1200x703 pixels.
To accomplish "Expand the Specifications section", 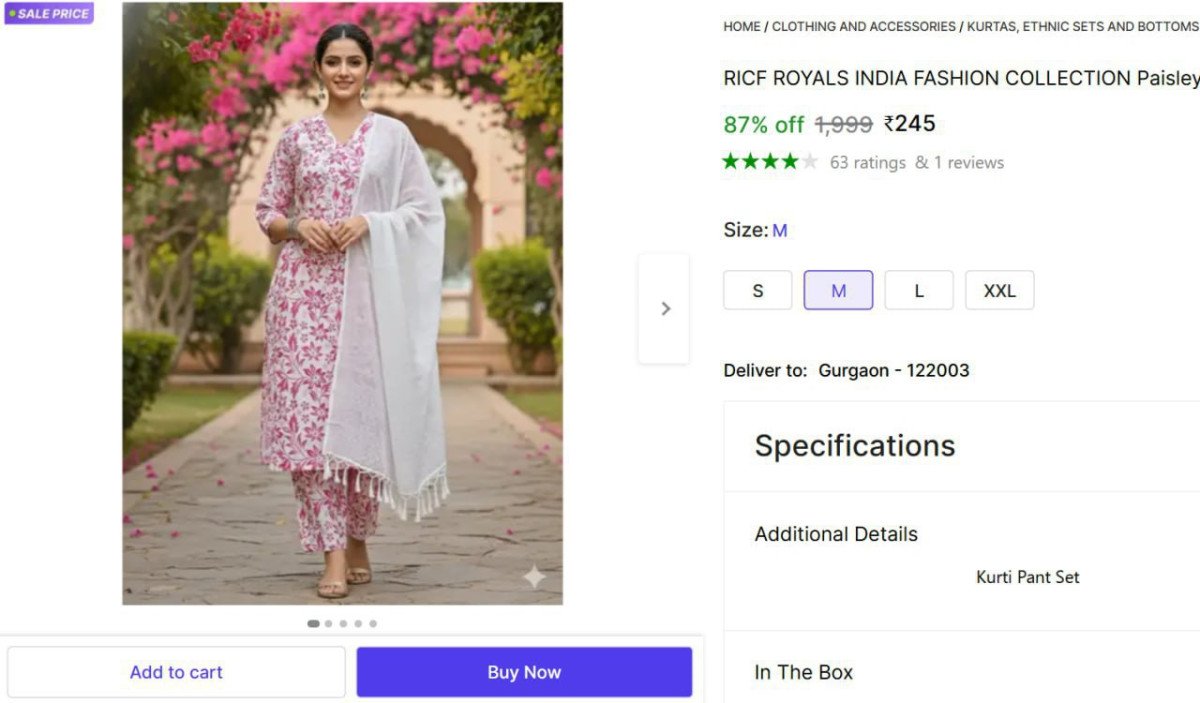I will click(x=855, y=446).
